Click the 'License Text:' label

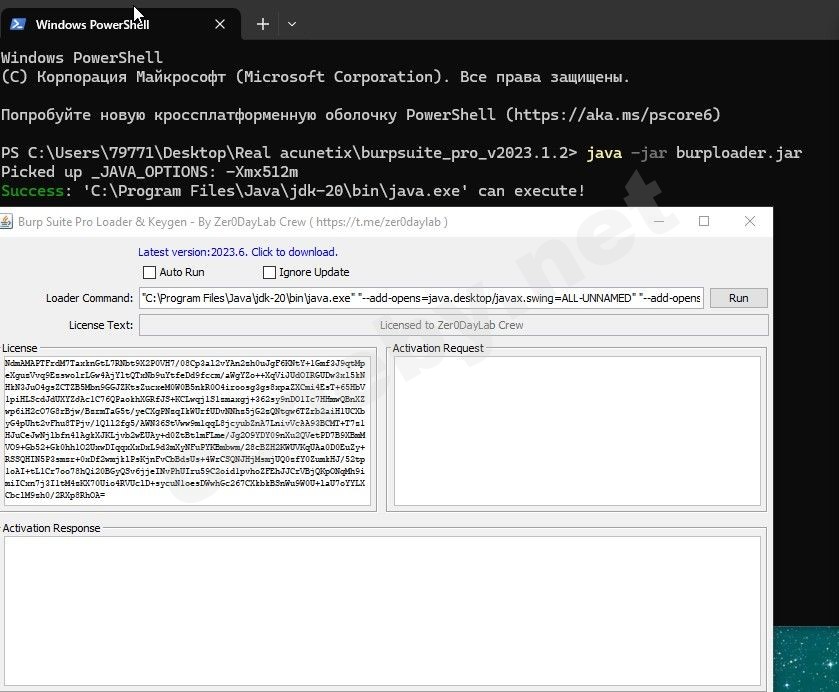101,325
